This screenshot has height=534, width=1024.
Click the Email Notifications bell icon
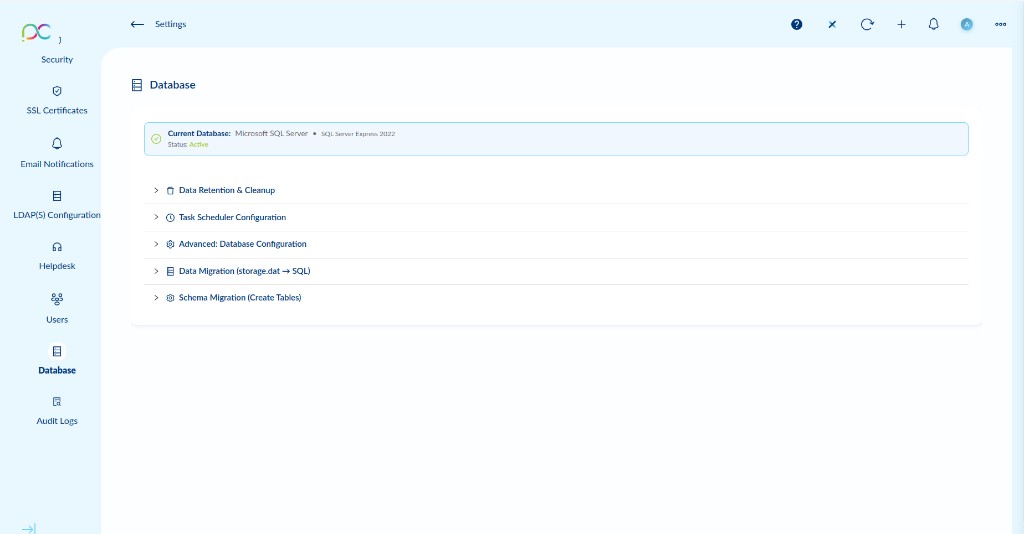click(57, 143)
